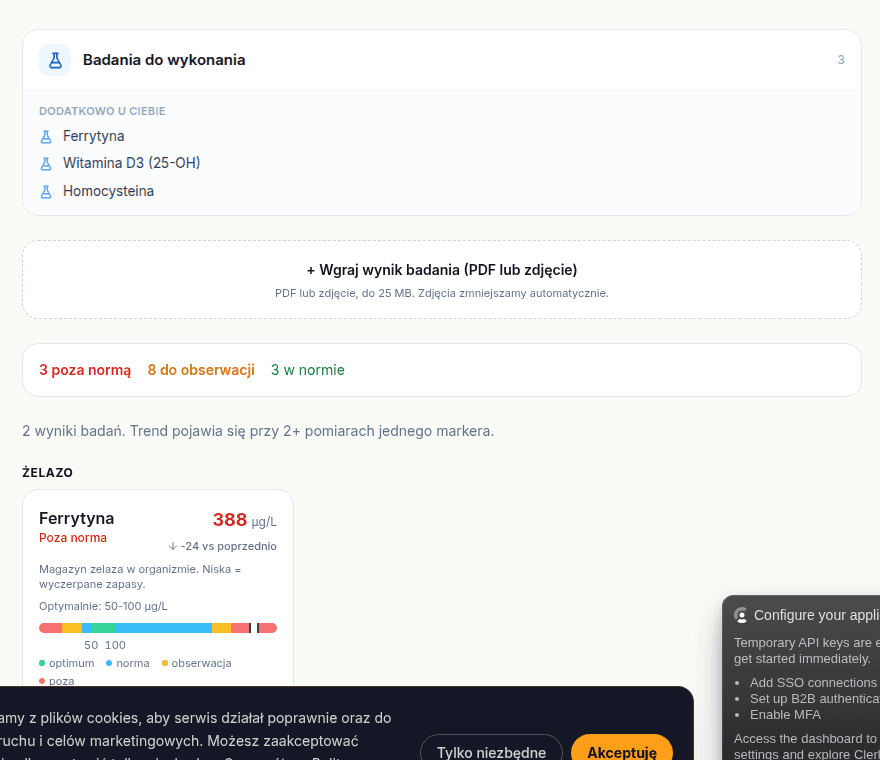Viewport: 880px width, 760px height.
Task: Open the Ferrytyna item in tests list
Action: pos(93,136)
